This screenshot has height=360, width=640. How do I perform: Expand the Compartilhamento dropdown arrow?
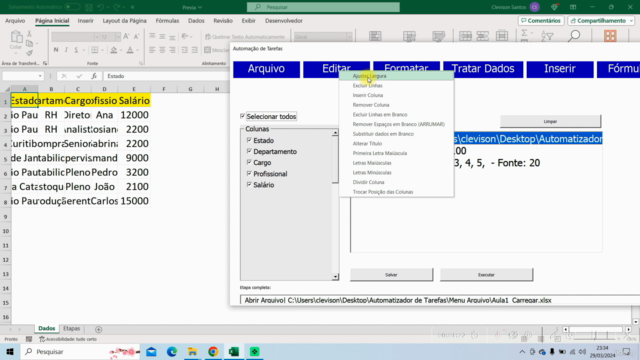pos(631,20)
